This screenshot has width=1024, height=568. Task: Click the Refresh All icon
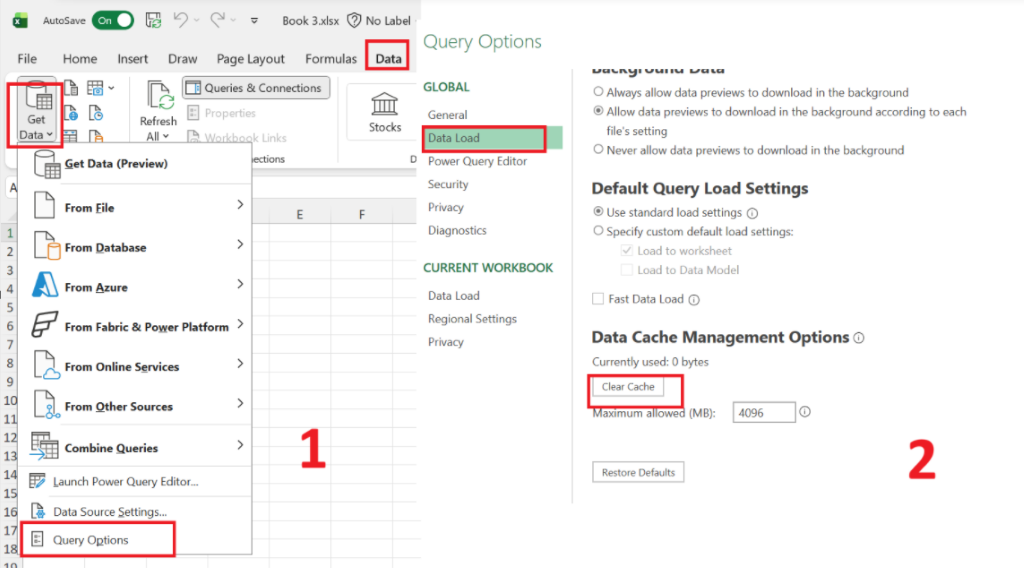(x=160, y=97)
